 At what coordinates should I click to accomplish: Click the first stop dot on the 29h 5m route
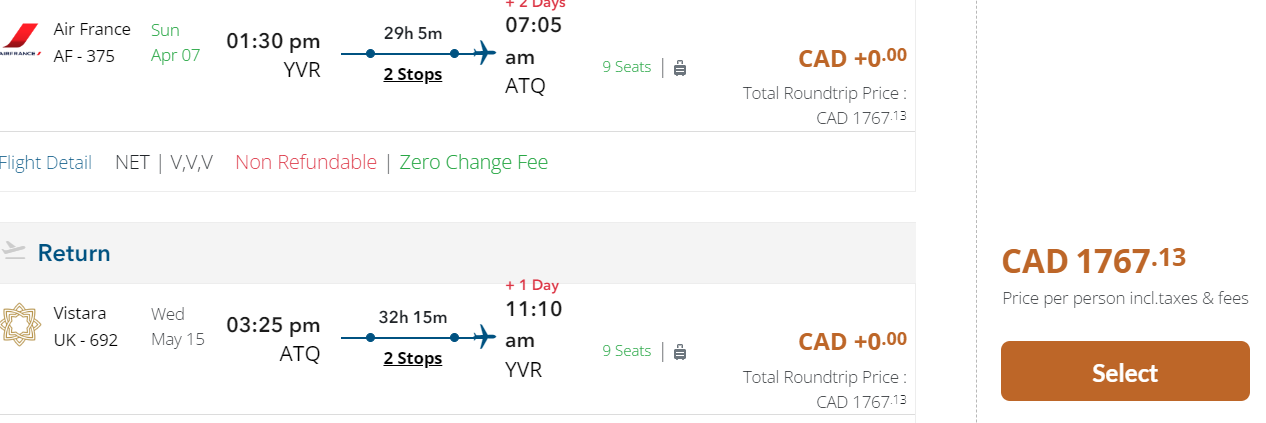(x=370, y=53)
